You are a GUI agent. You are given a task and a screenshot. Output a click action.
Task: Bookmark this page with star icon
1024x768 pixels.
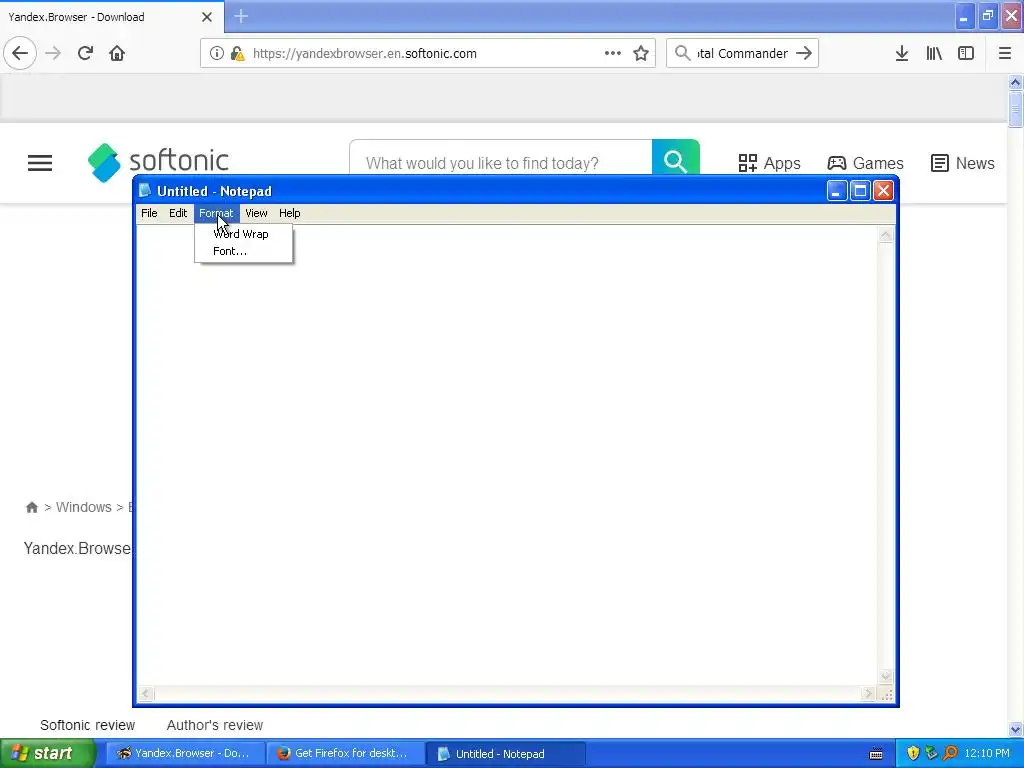(641, 54)
